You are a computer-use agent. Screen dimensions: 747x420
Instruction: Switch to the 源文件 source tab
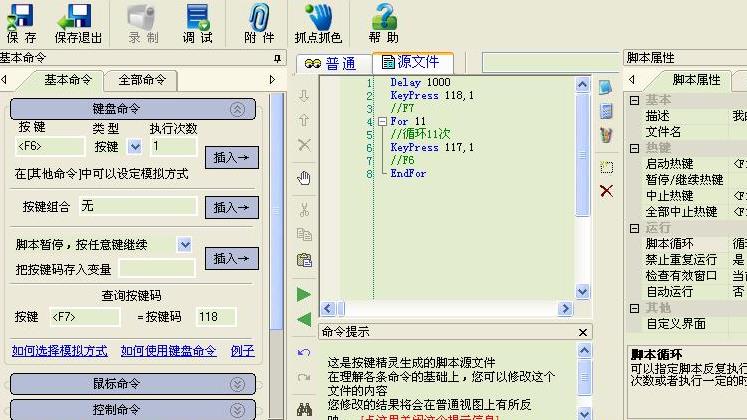click(x=412, y=62)
